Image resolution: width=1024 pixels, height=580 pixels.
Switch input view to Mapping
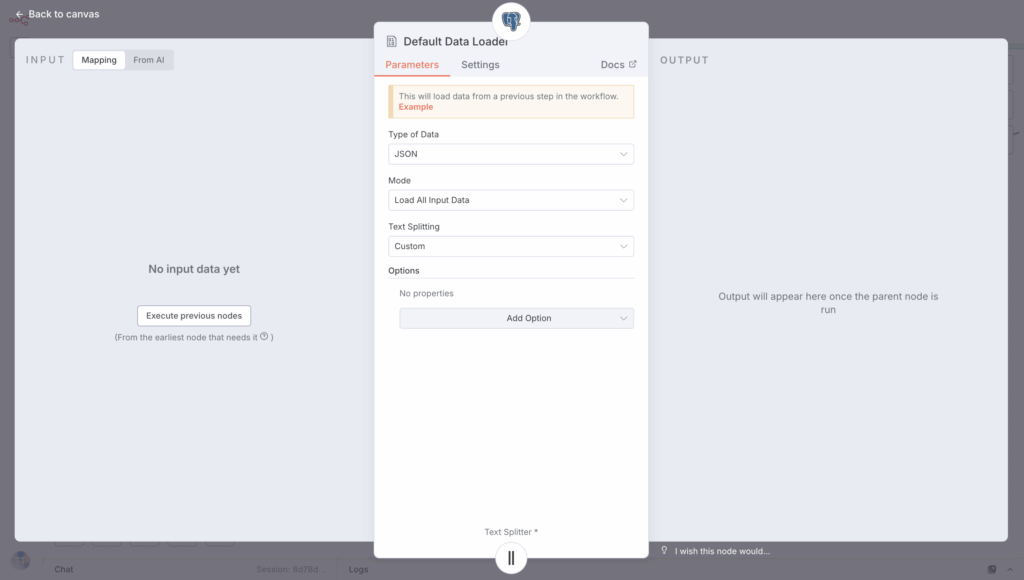(x=99, y=60)
